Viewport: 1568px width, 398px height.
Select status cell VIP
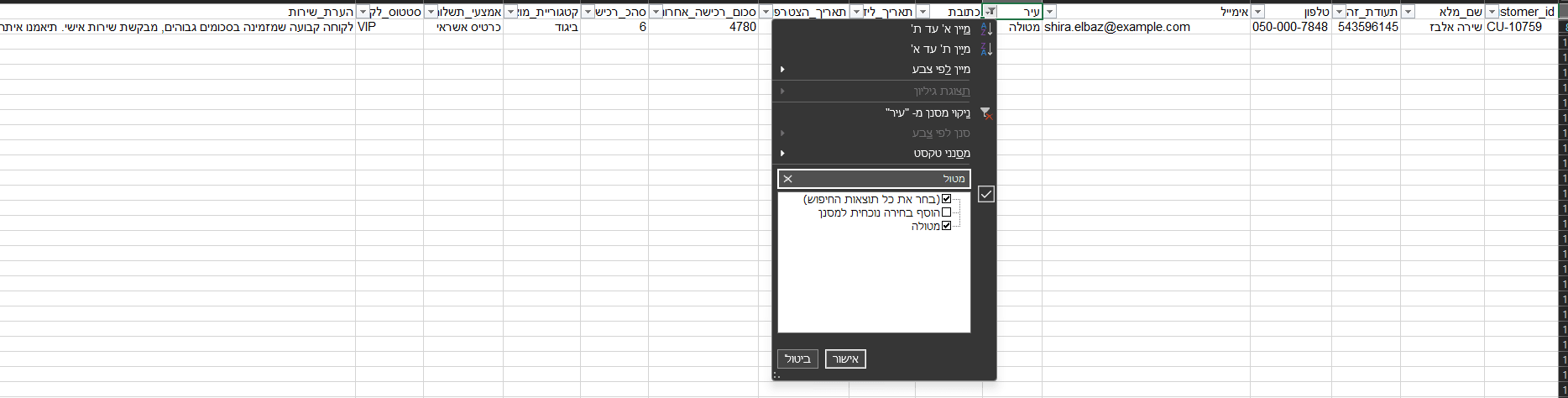pos(389,27)
